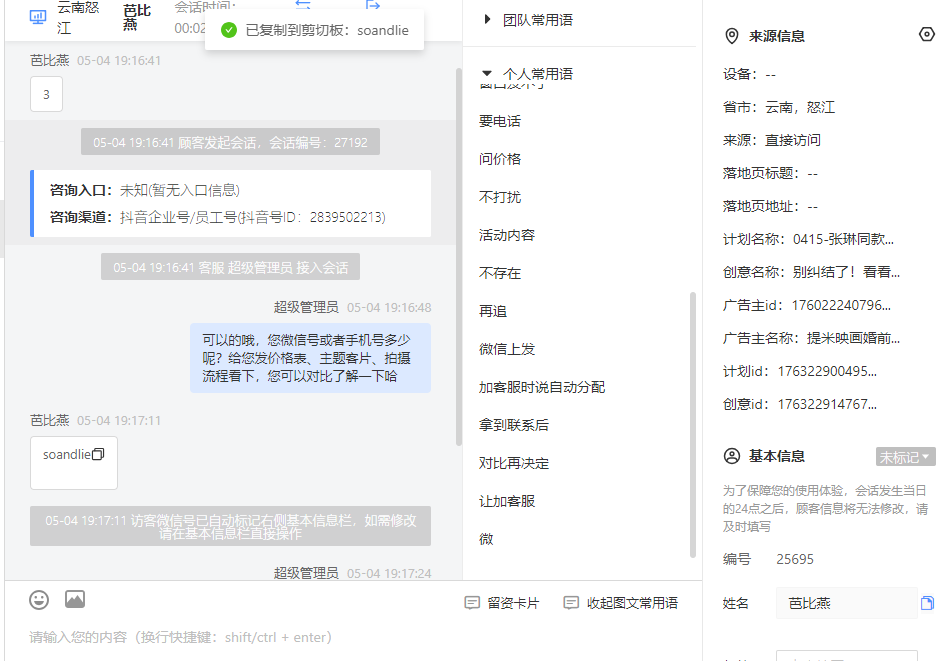Click the 省市: 云南, 怒江 row

point(779,108)
